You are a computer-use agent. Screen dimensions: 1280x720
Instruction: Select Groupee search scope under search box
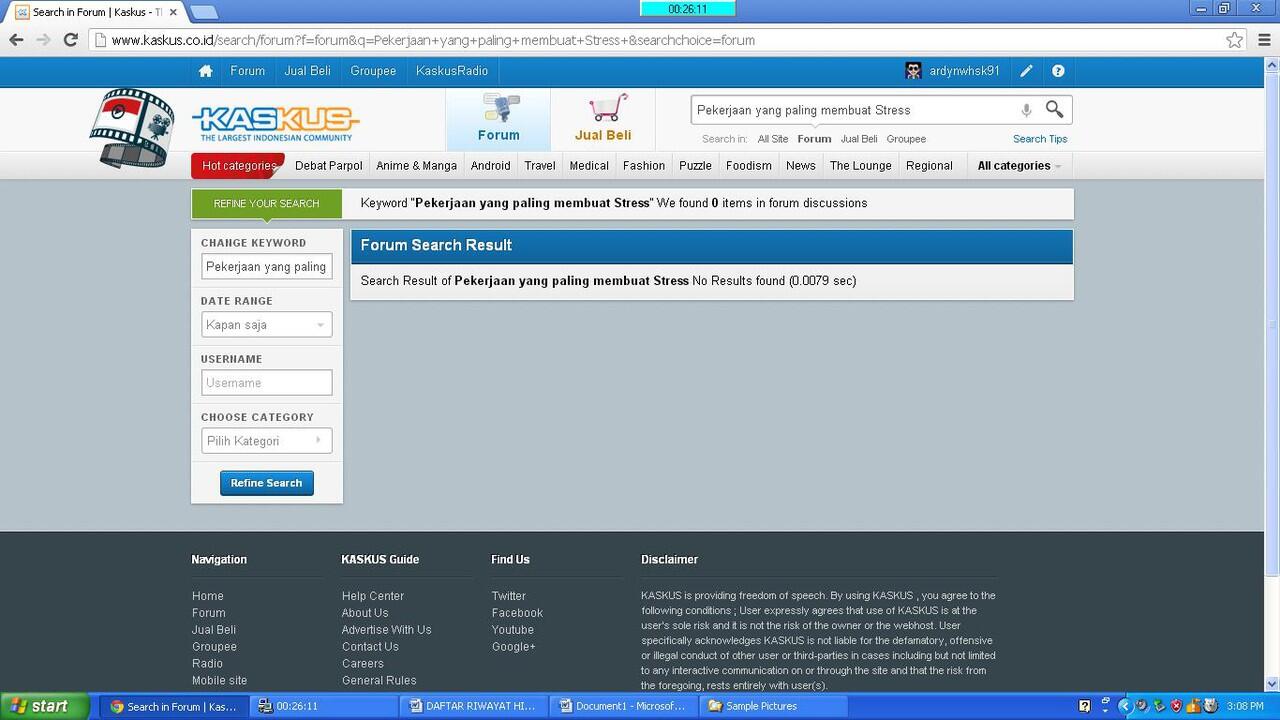[906, 139]
